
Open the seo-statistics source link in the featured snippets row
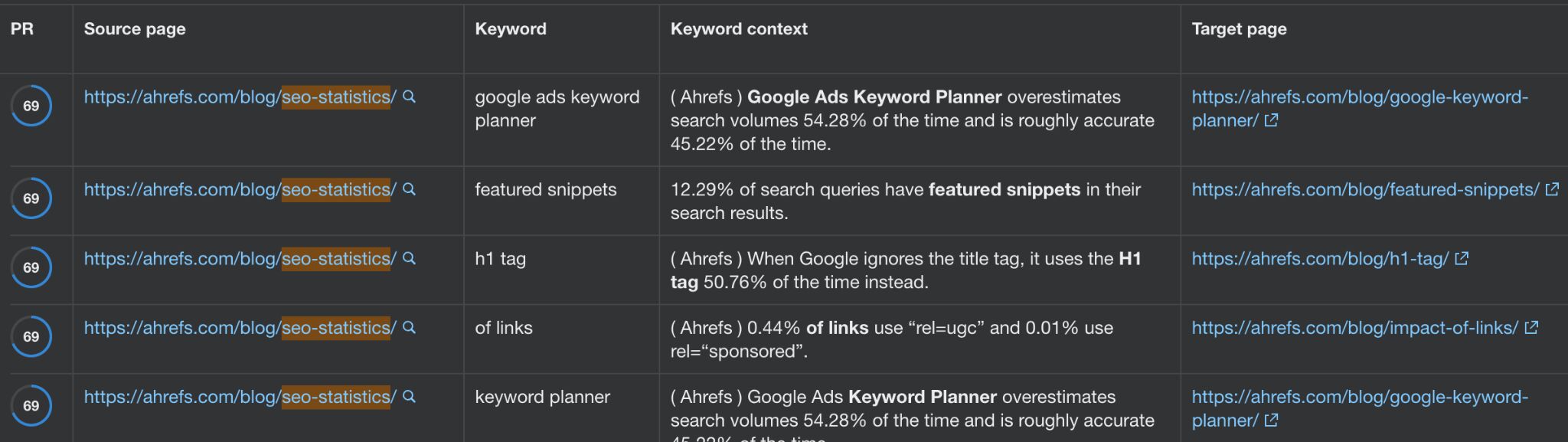tap(237, 190)
